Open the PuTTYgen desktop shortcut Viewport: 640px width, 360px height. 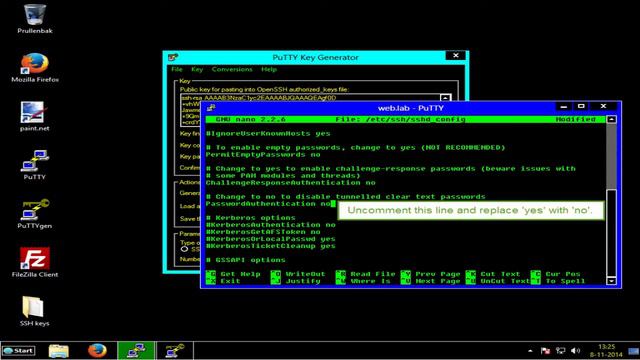35,213
